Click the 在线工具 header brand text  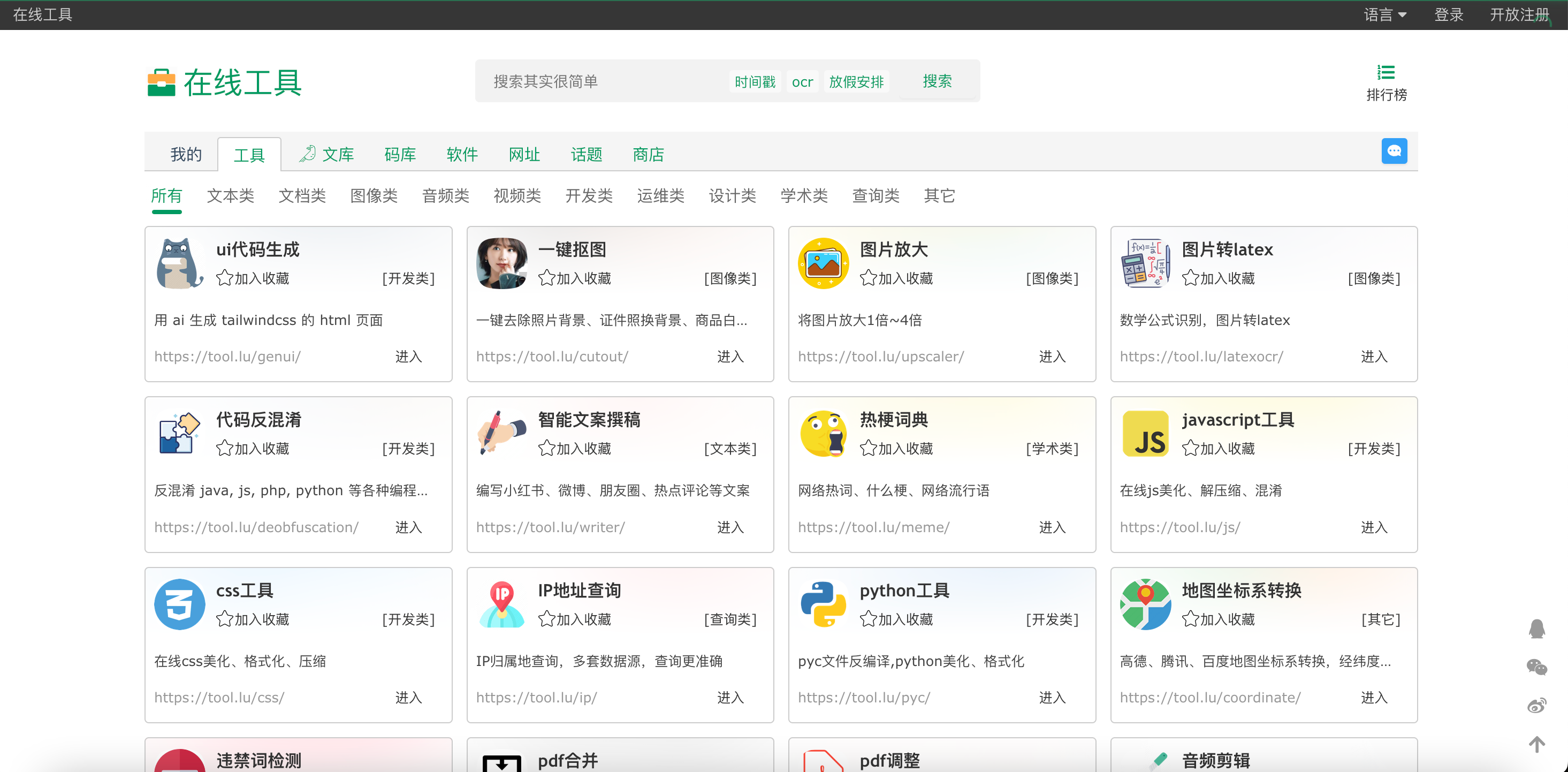coord(43,14)
